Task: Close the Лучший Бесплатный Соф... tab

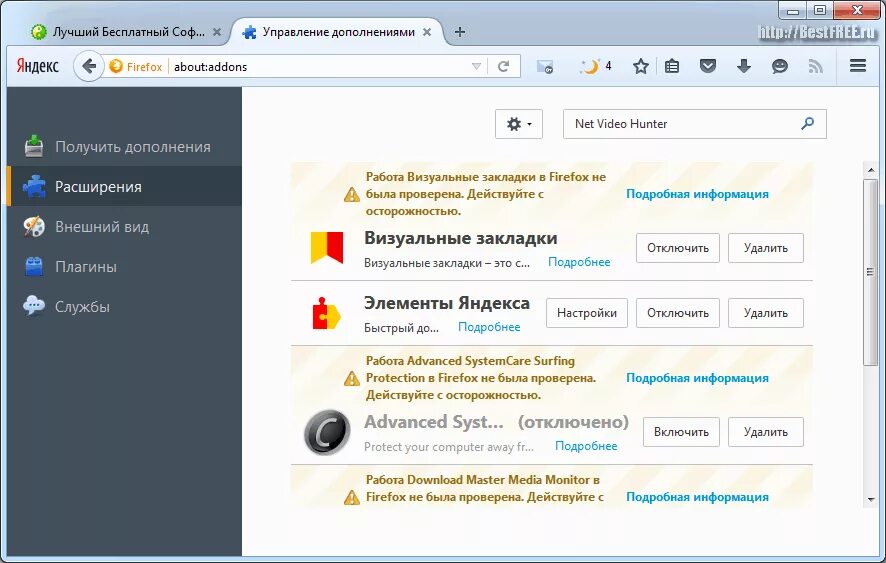Action: [x=217, y=32]
